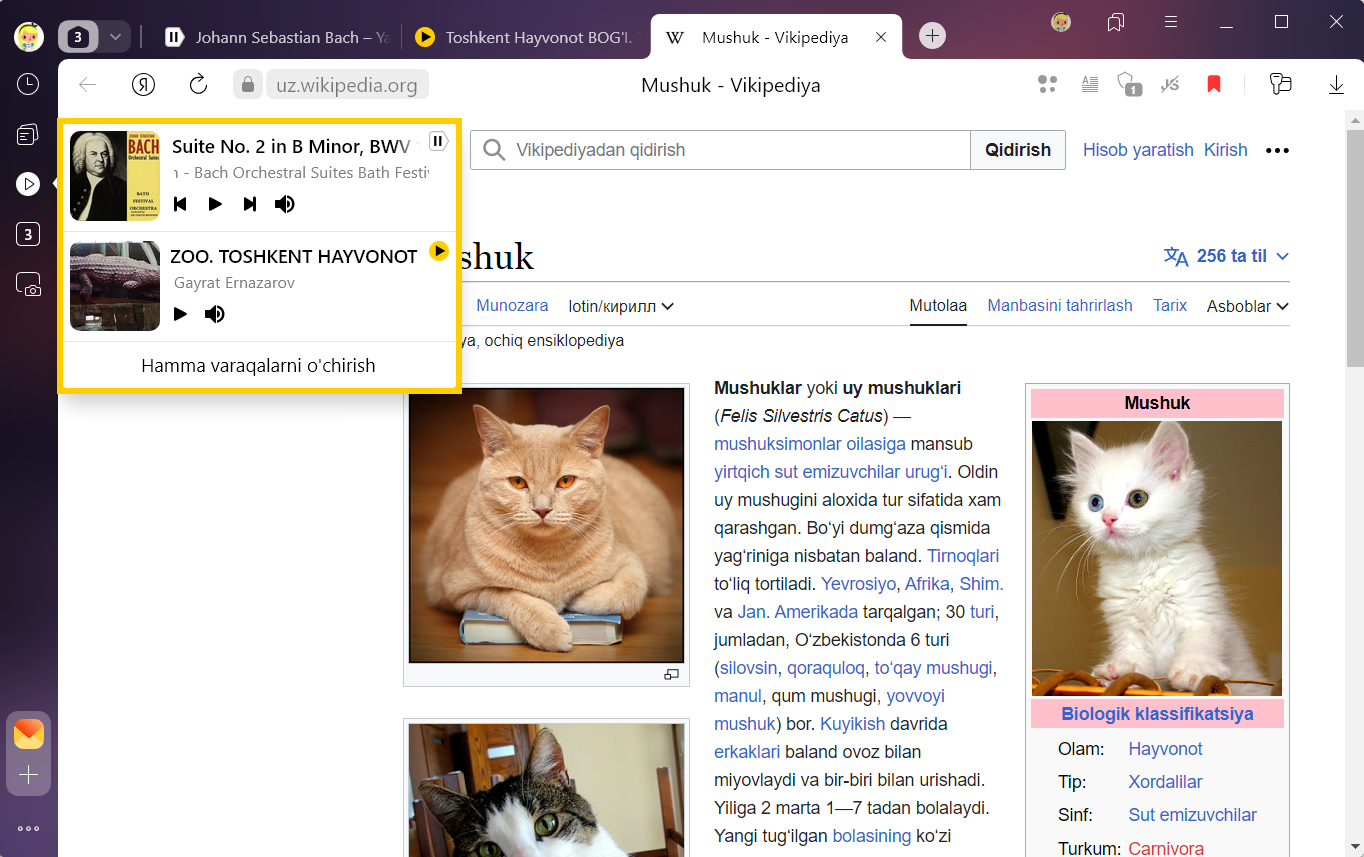Click the page translate icon in toolbar
The image size is (1364, 857).
pos(1171,85)
